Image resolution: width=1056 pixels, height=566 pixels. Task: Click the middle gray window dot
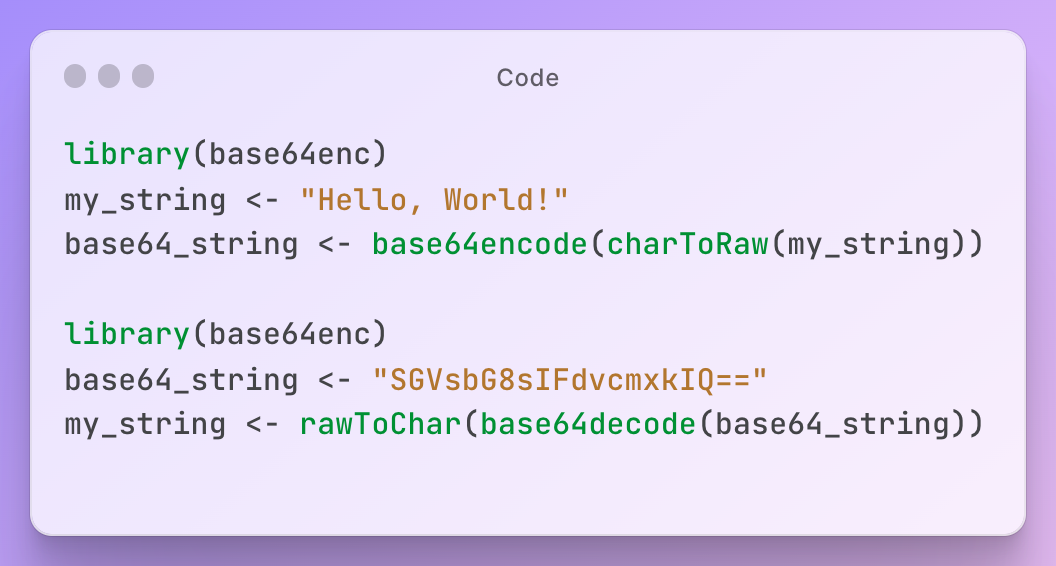tap(109, 76)
